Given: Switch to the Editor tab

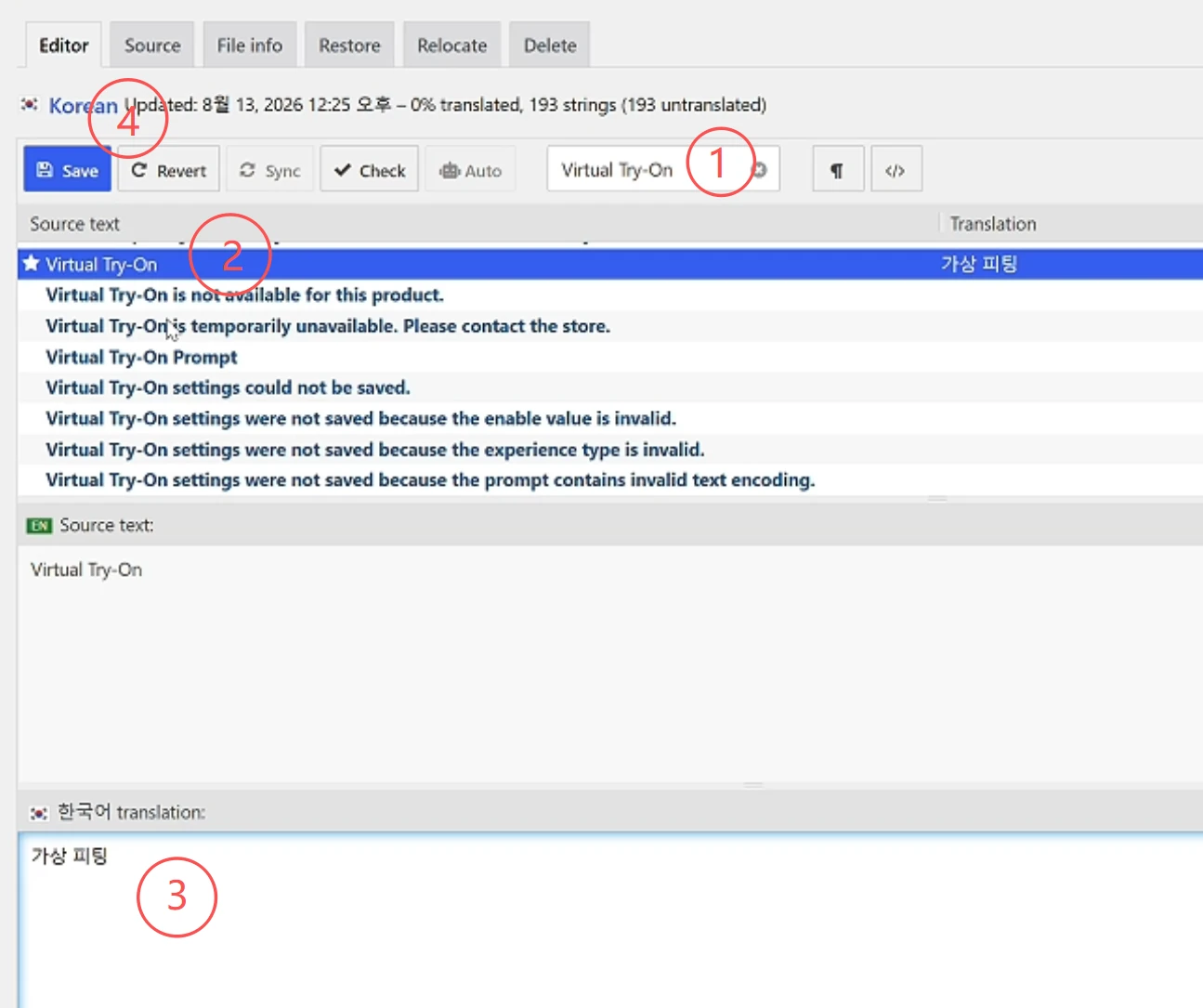Looking at the screenshot, I should click(x=63, y=45).
